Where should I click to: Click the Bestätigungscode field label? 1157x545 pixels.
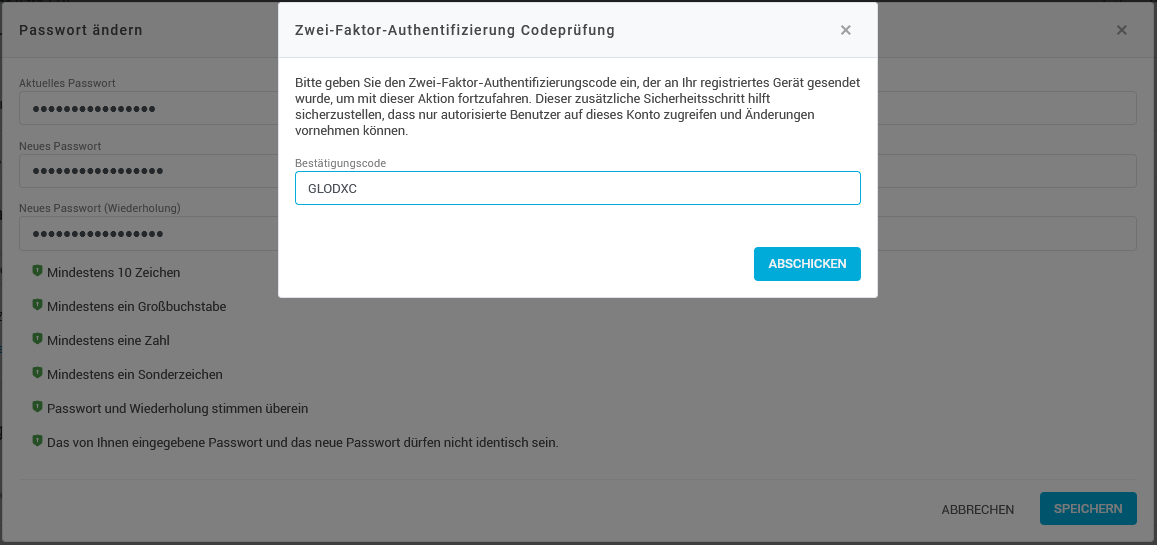(340, 163)
